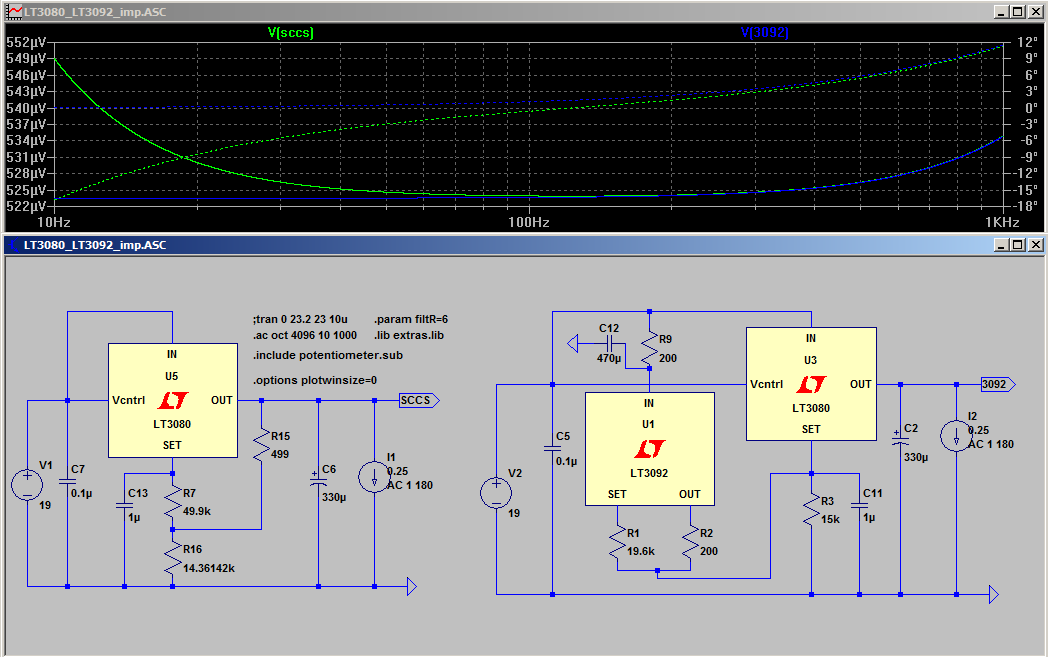This screenshot has width=1048, height=657.
Task: Click the -18° phase axis label
Action: point(1027,206)
